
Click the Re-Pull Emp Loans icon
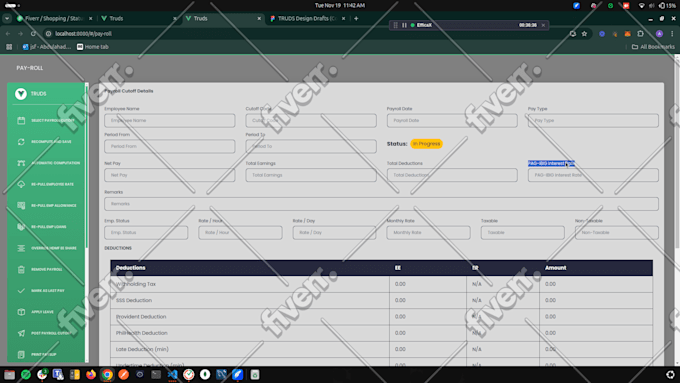tap(21, 227)
